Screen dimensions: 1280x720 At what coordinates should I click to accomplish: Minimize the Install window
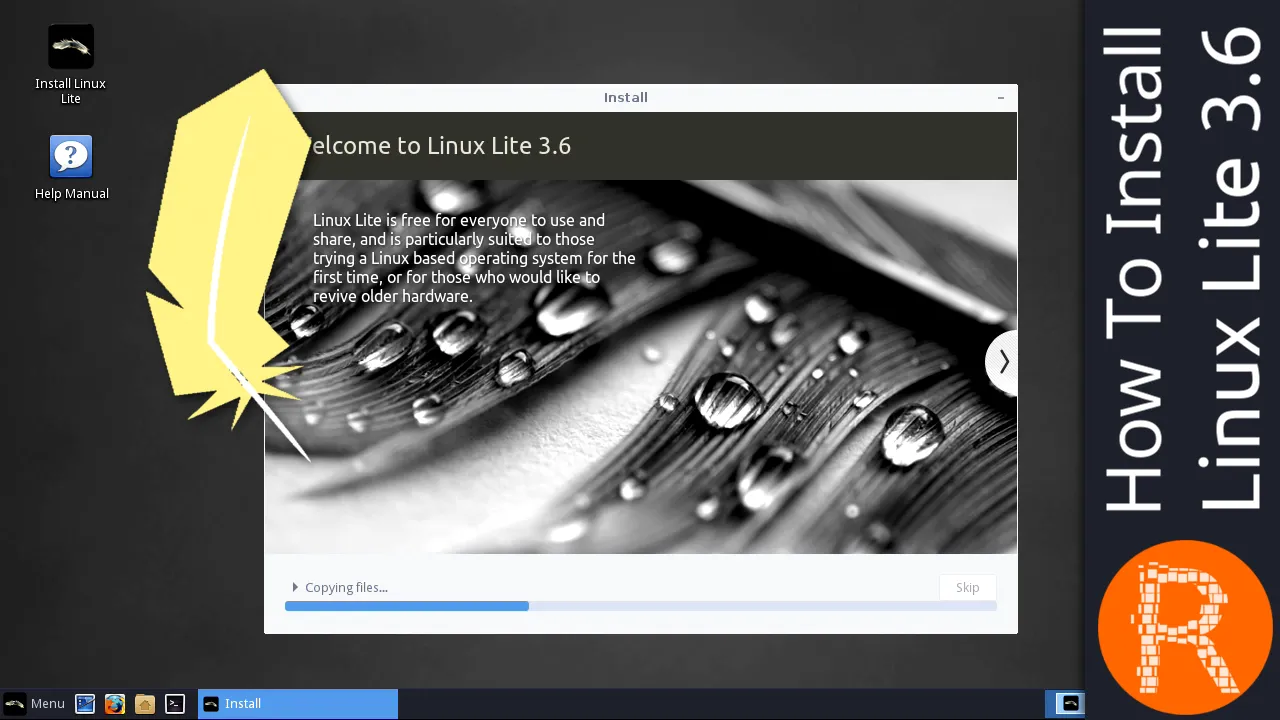1001,97
